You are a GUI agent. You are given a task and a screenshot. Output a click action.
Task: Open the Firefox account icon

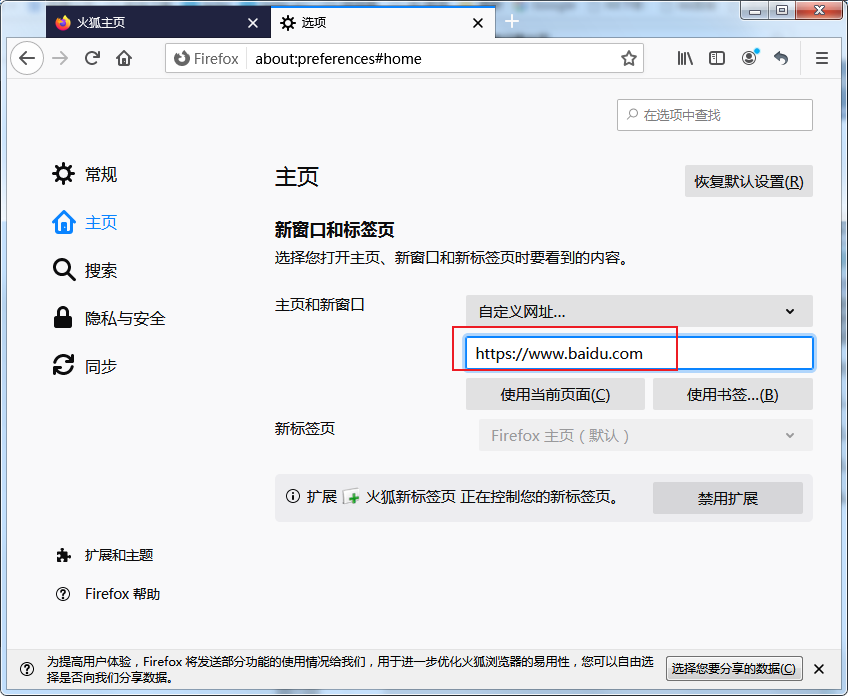click(749, 58)
